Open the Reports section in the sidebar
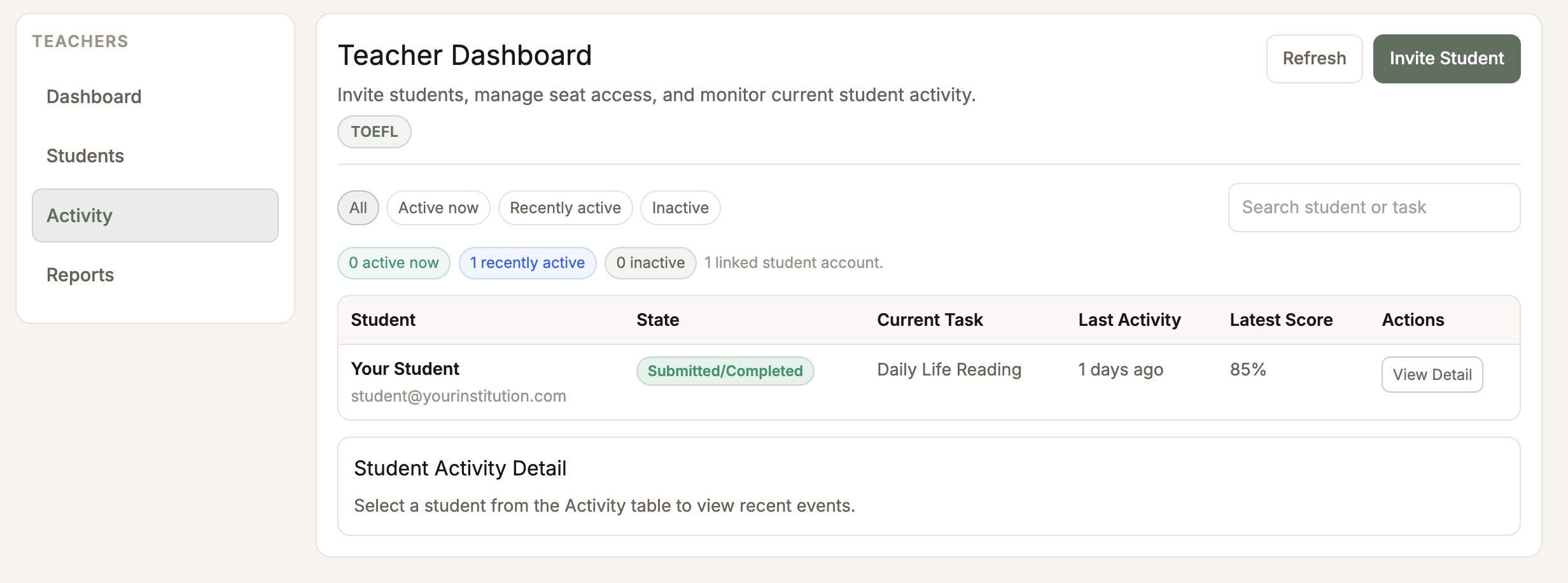The image size is (1568, 583). [80, 274]
